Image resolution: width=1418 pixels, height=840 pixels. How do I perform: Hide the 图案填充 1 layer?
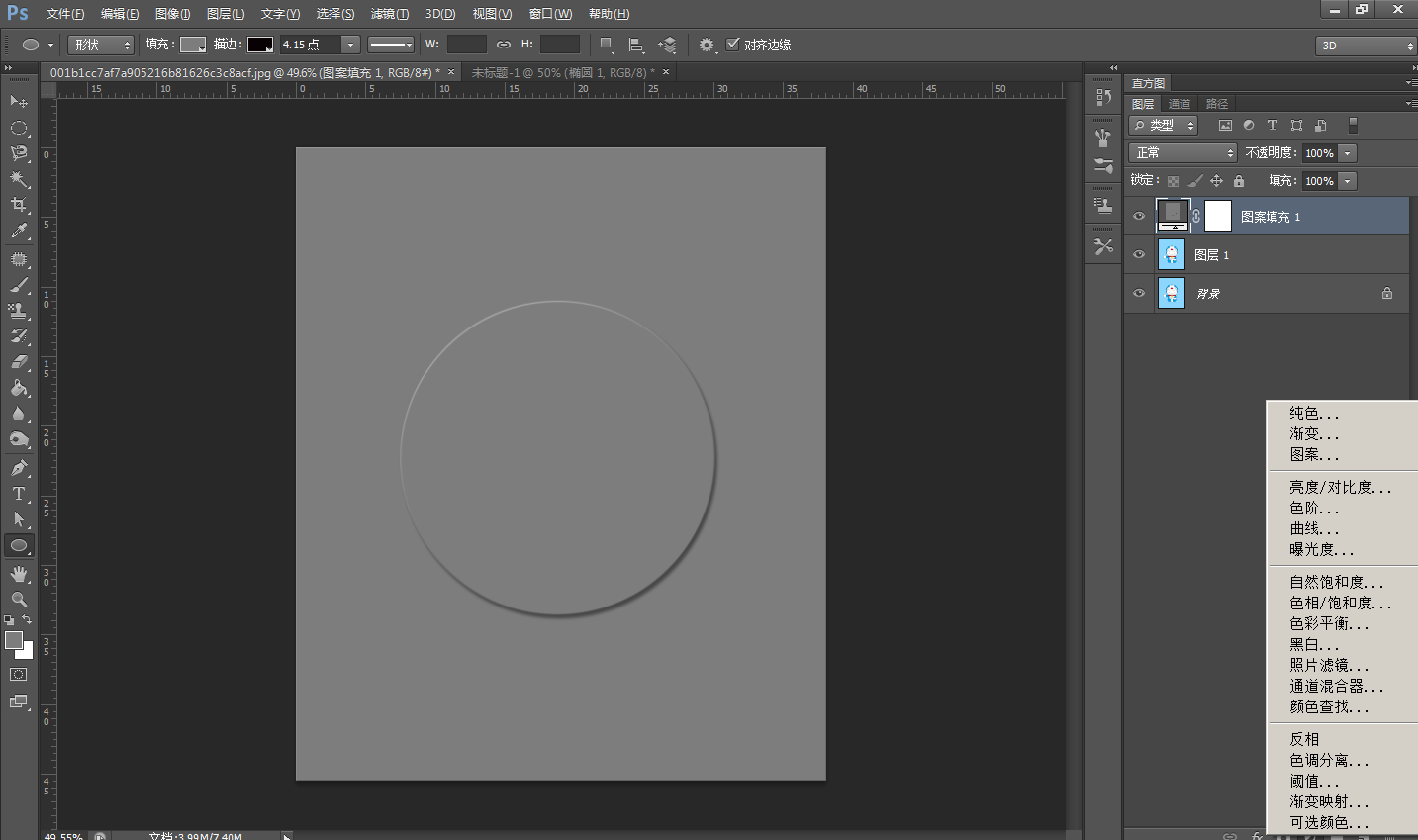[x=1139, y=217]
